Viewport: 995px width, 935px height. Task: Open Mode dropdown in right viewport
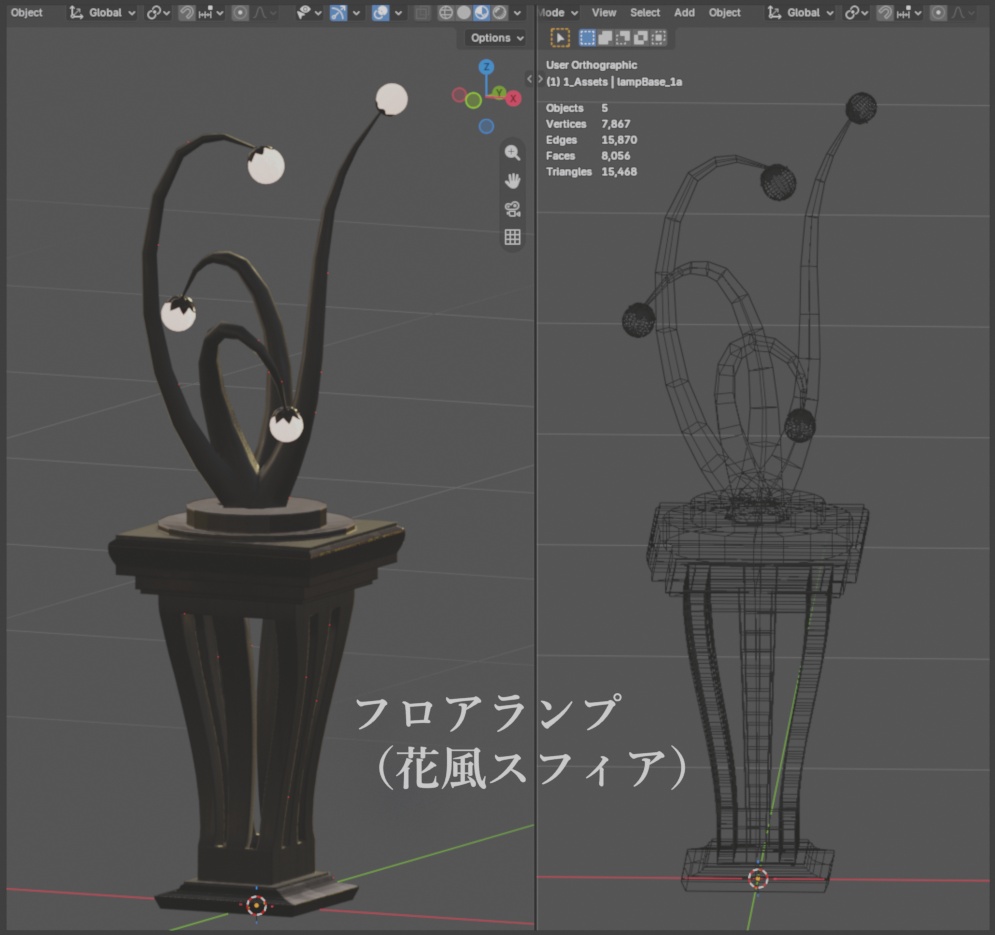(x=558, y=13)
